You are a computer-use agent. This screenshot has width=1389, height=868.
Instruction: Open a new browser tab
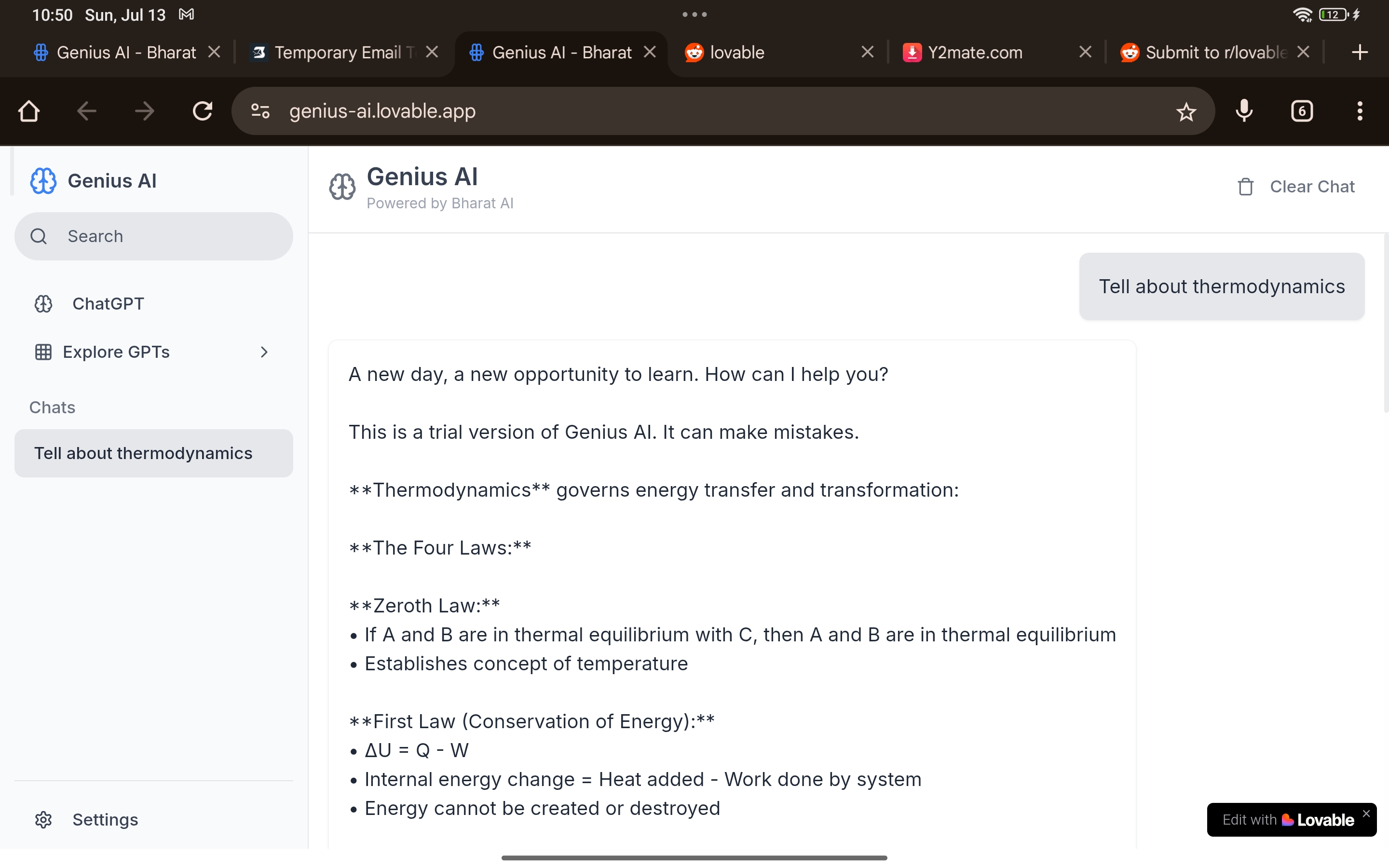click(x=1359, y=52)
